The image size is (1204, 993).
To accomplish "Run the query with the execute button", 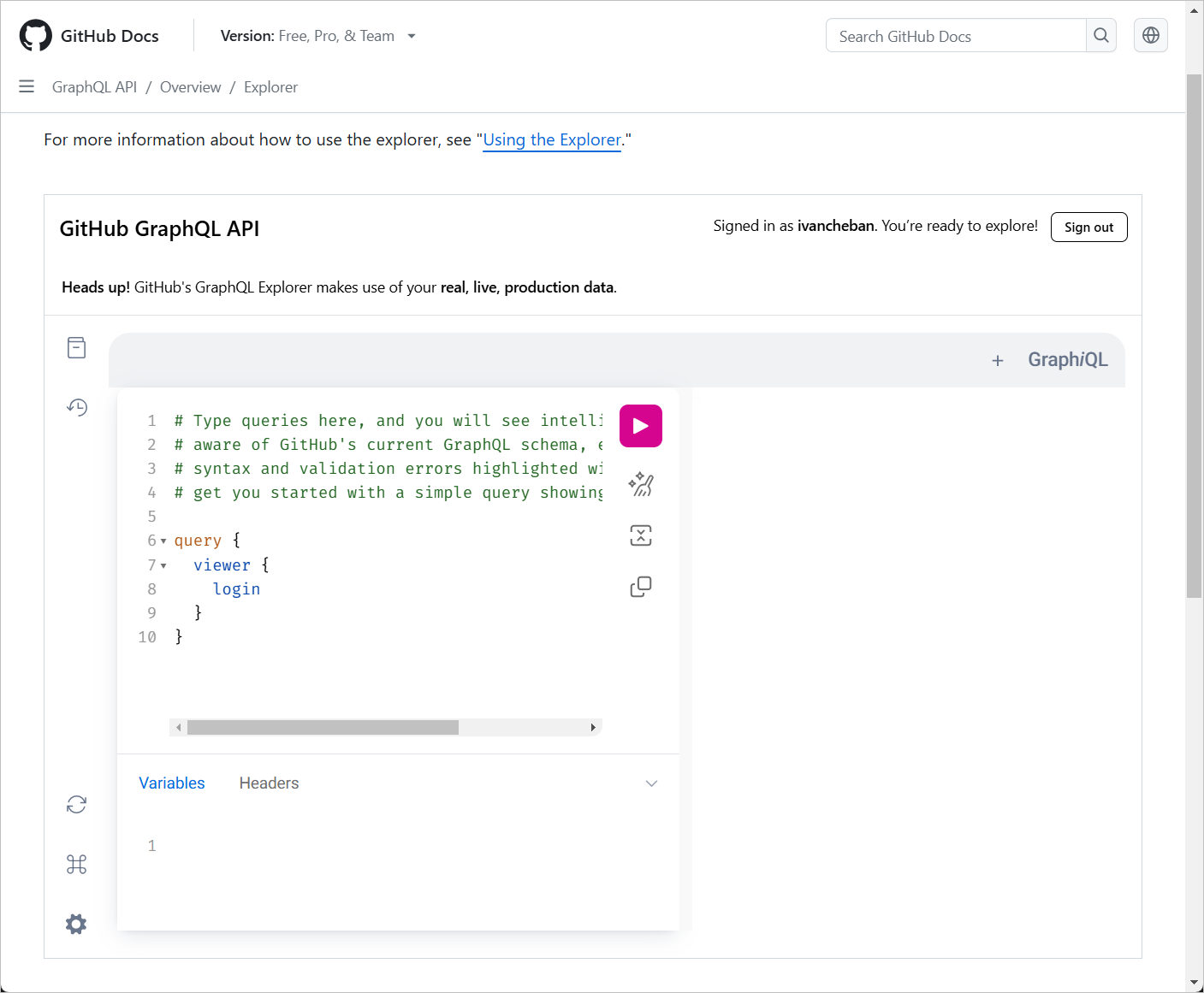I will tap(640, 426).
